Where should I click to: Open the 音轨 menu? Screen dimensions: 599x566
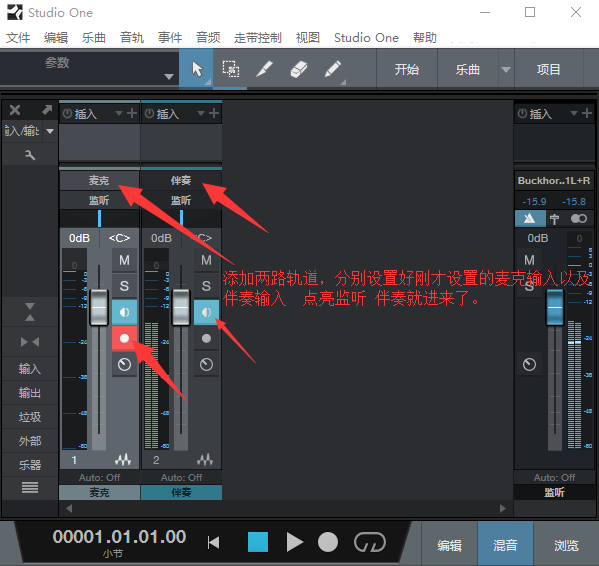pos(132,38)
